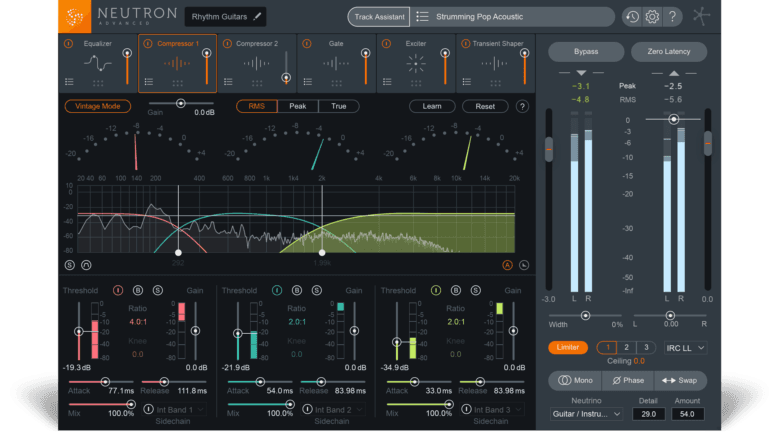Viewport: 779px width, 437px height.
Task: Toggle Equalizer module power button
Action: 69,44
